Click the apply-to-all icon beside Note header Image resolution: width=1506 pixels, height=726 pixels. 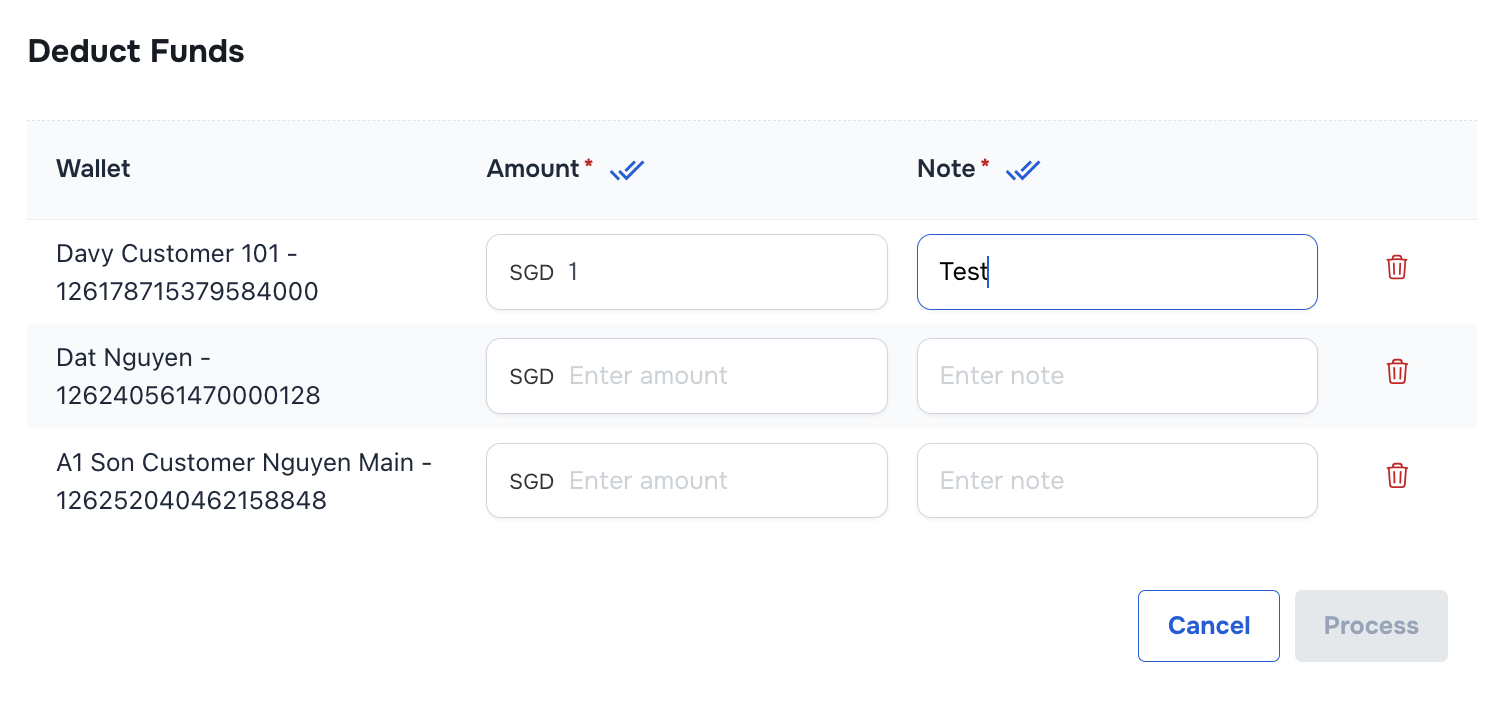(x=1022, y=169)
